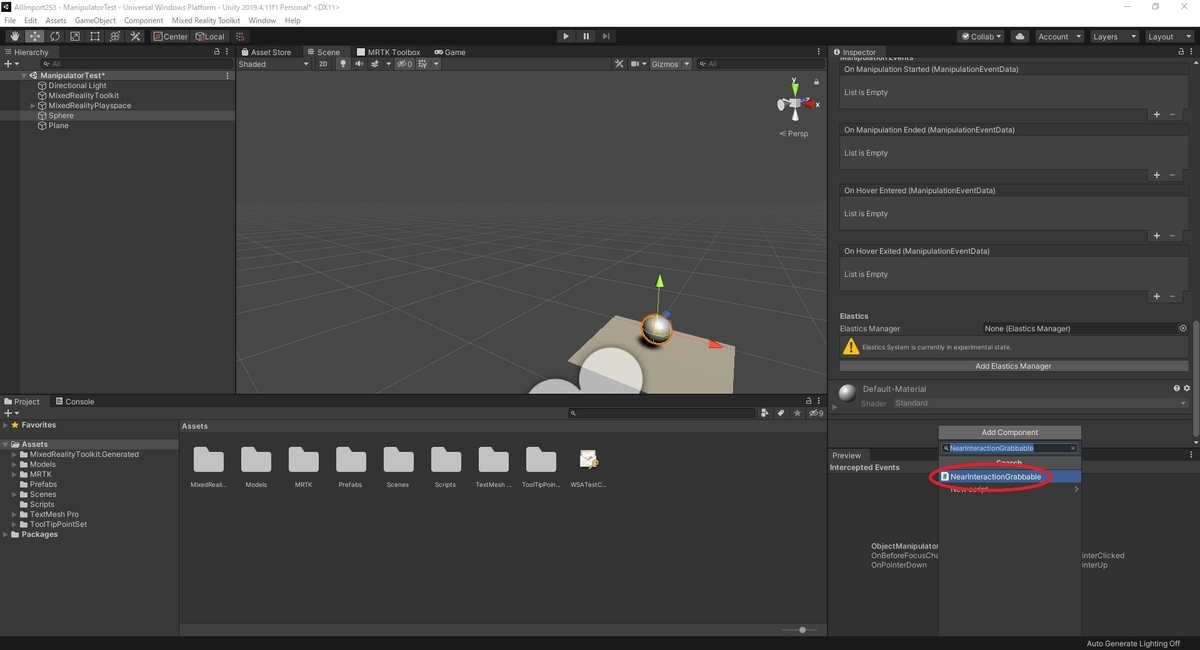The width and height of the screenshot is (1200, 650).
Task: Switch scene to 2D view
Action: (323, 64)
